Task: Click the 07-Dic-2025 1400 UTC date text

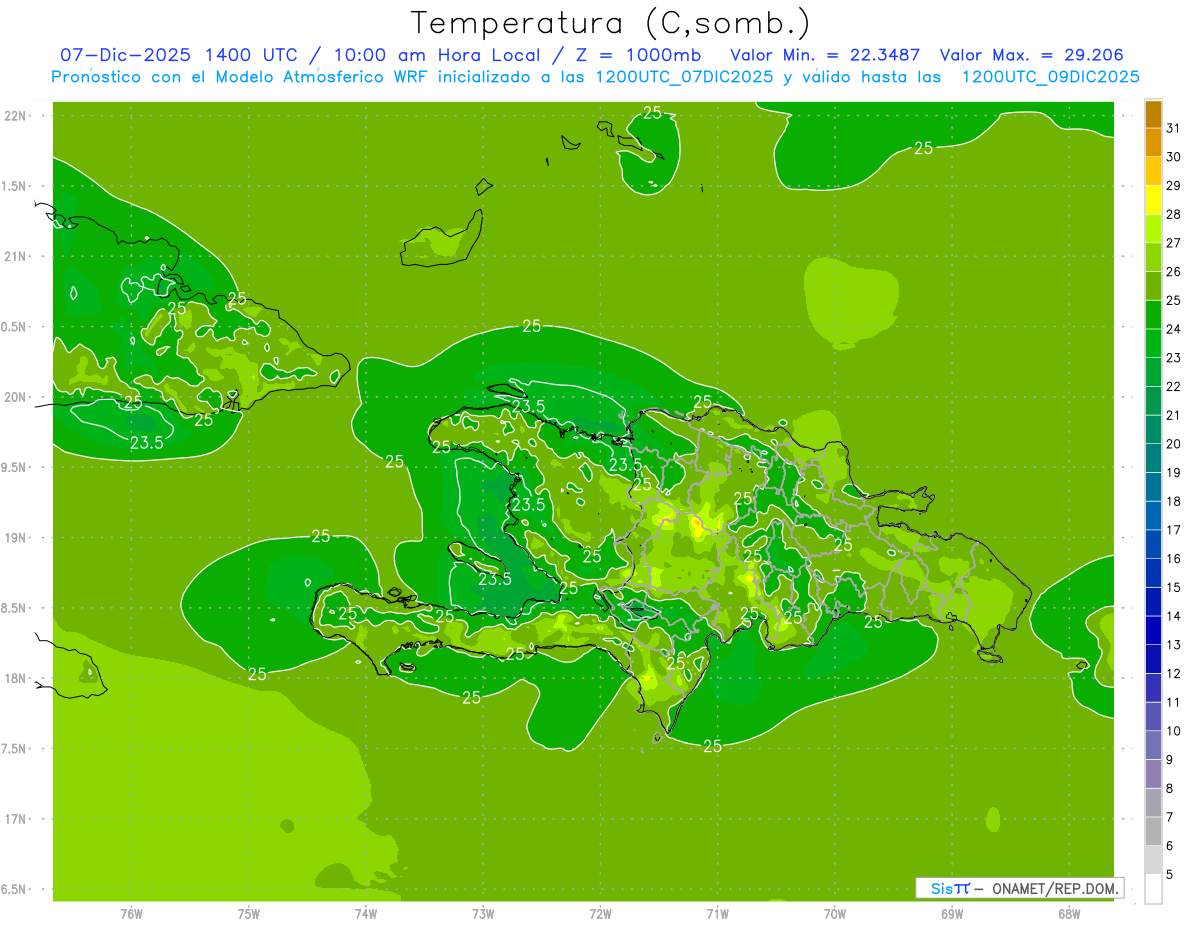Action: coord(175,55)
